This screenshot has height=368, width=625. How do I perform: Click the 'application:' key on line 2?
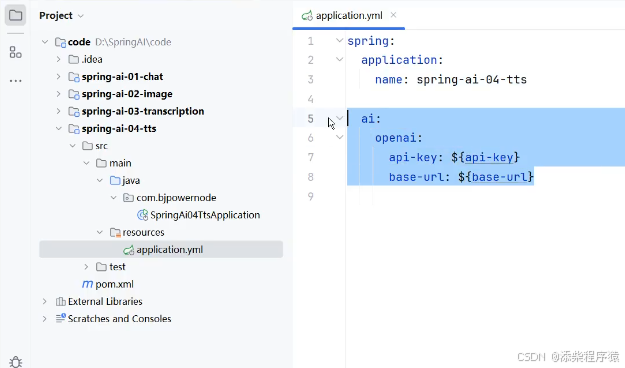[x=402, y=60]
